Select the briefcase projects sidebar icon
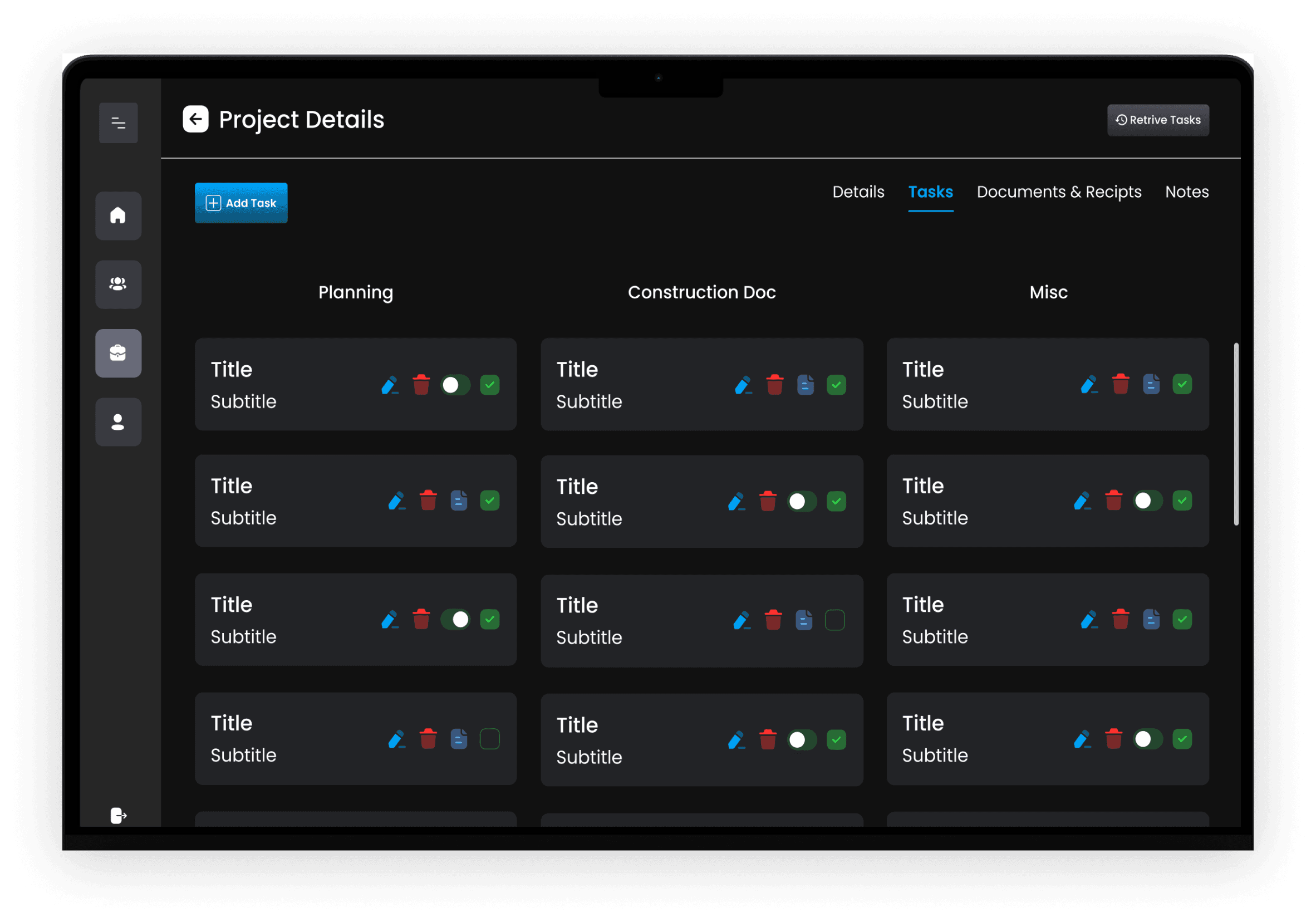This screenshot has height=922, width=1316. tap(118, 353)
